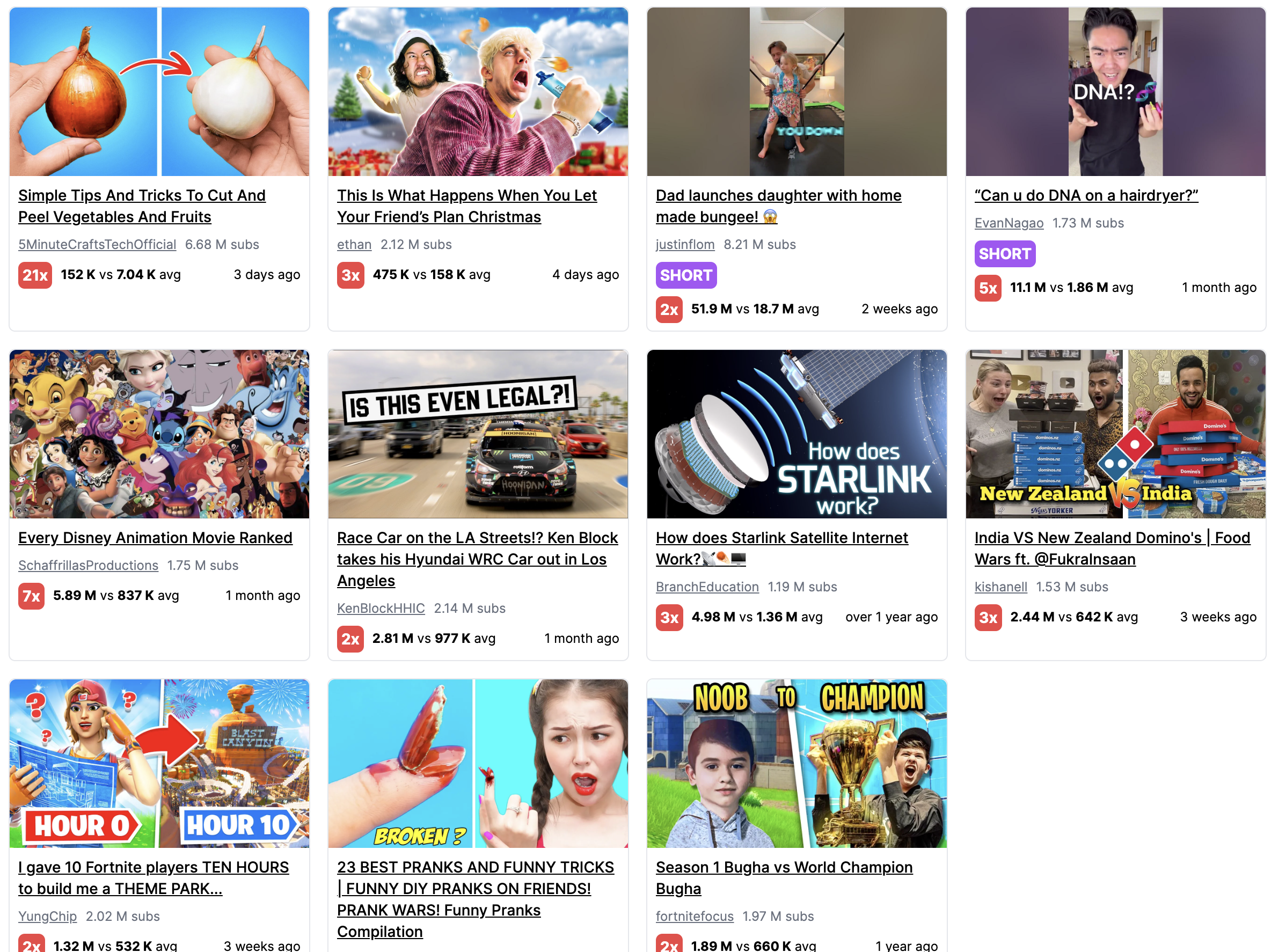Click the 3x badge next to 475 K

tap(350, 275)
